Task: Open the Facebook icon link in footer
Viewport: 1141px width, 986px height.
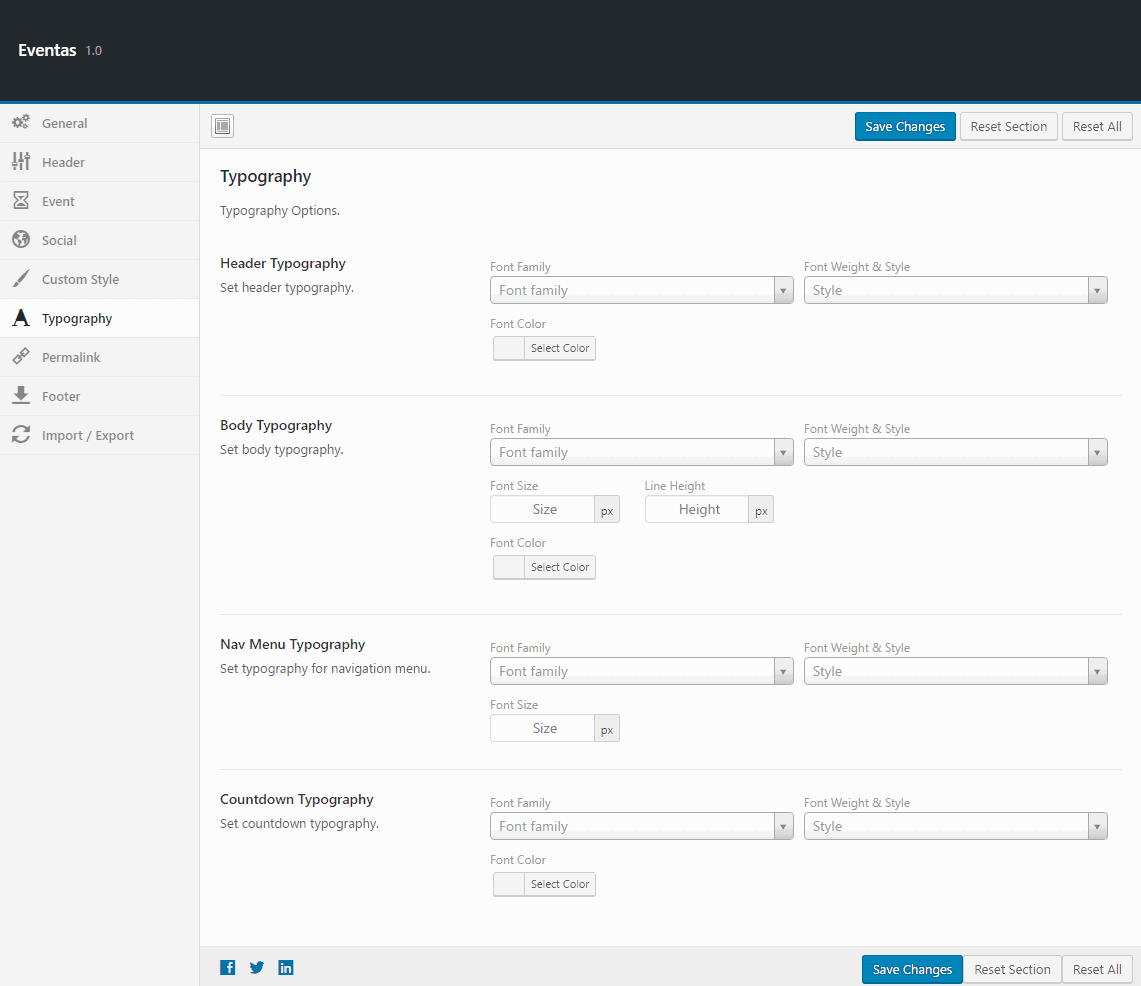Action: (228, 967)
